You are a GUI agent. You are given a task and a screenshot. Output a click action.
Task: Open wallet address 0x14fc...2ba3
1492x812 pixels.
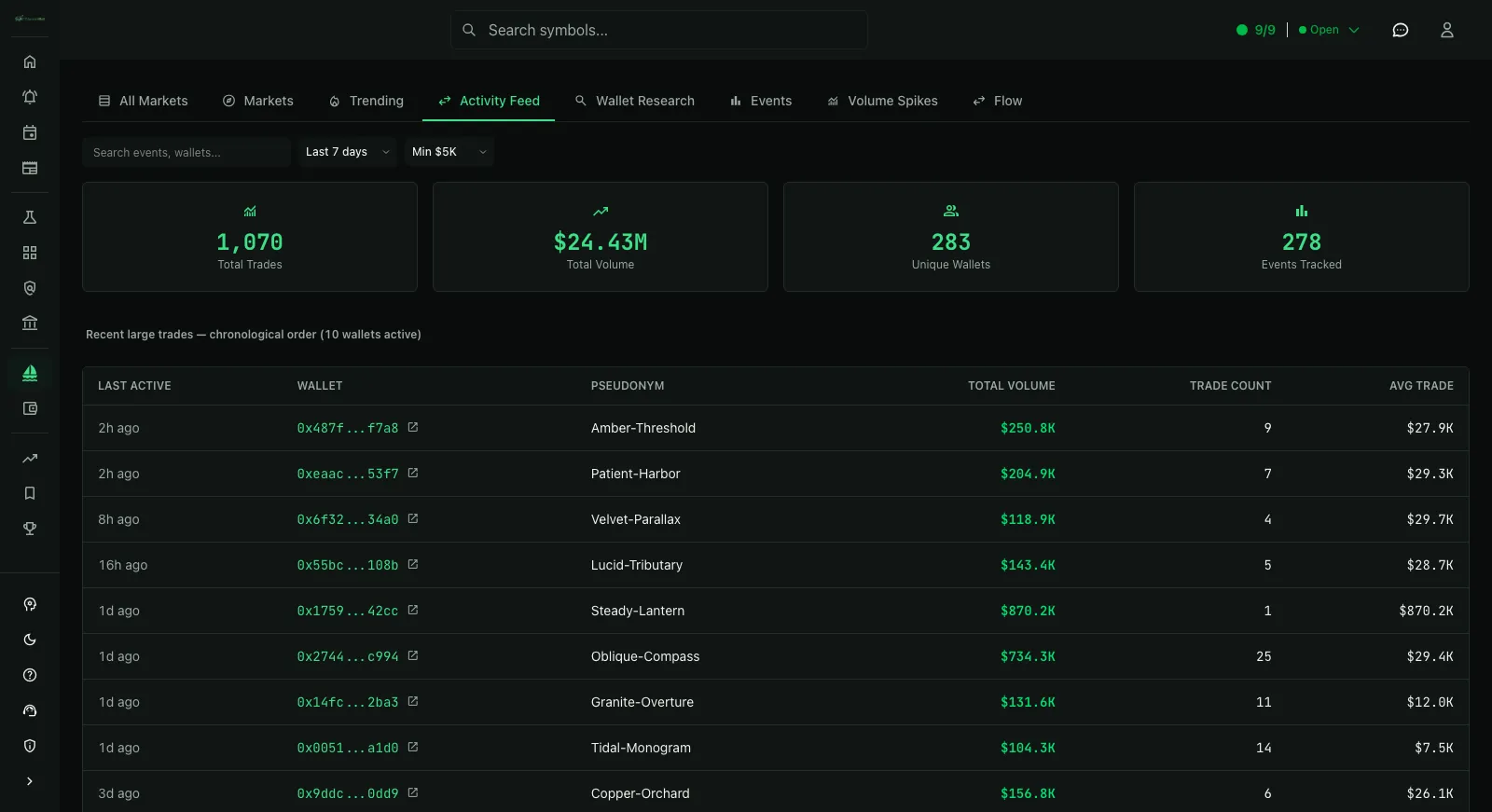tap(348, 702)
